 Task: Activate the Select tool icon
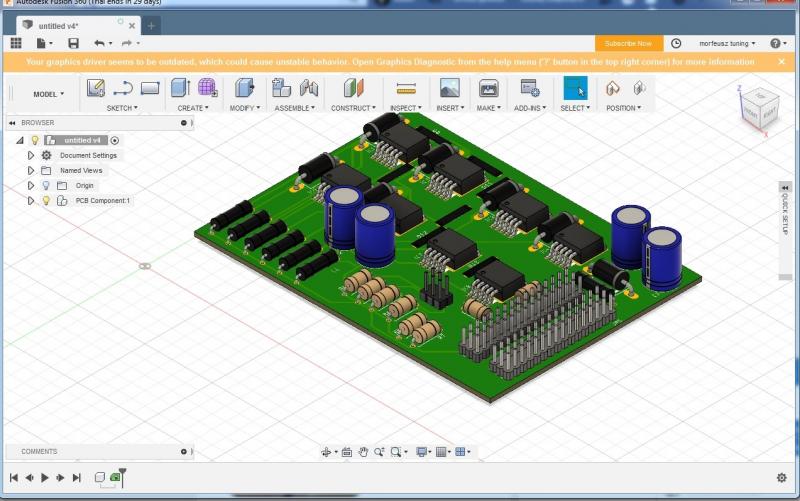(x=574, y=88)
